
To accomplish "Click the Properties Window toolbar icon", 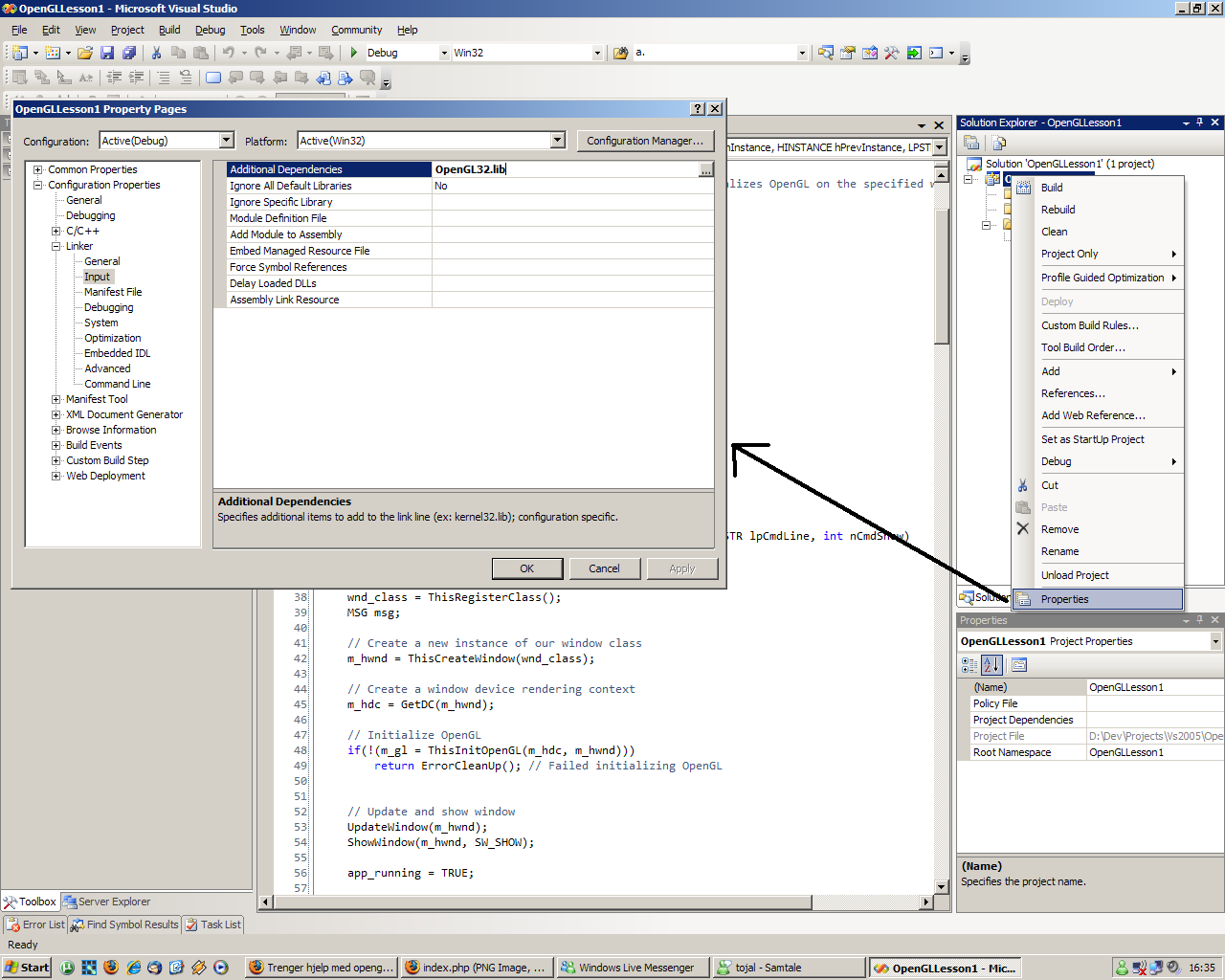I will coord(848,53).
